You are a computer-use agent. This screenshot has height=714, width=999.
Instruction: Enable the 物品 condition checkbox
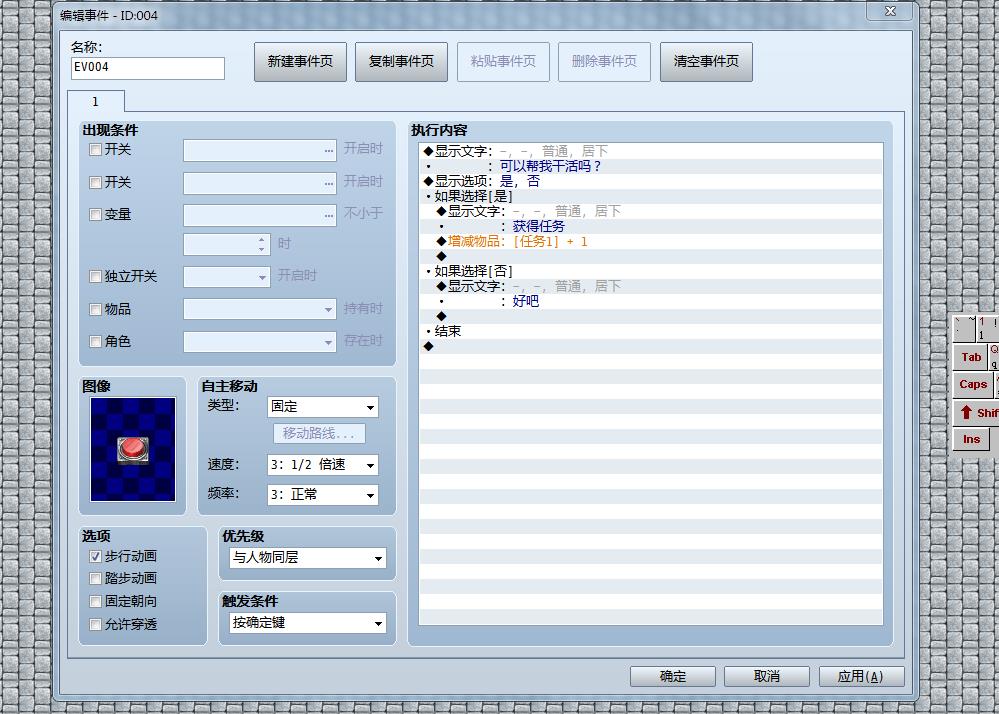click(x=96, y=310)
